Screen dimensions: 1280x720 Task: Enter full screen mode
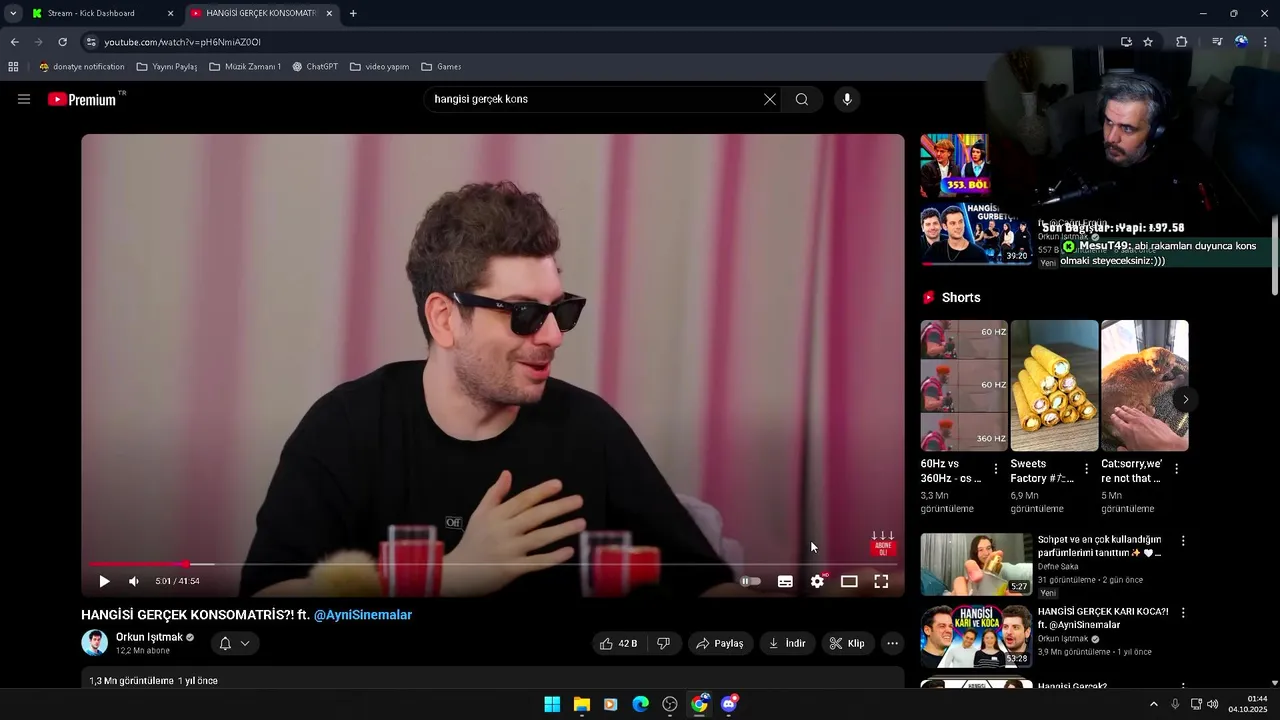[881, 581]
